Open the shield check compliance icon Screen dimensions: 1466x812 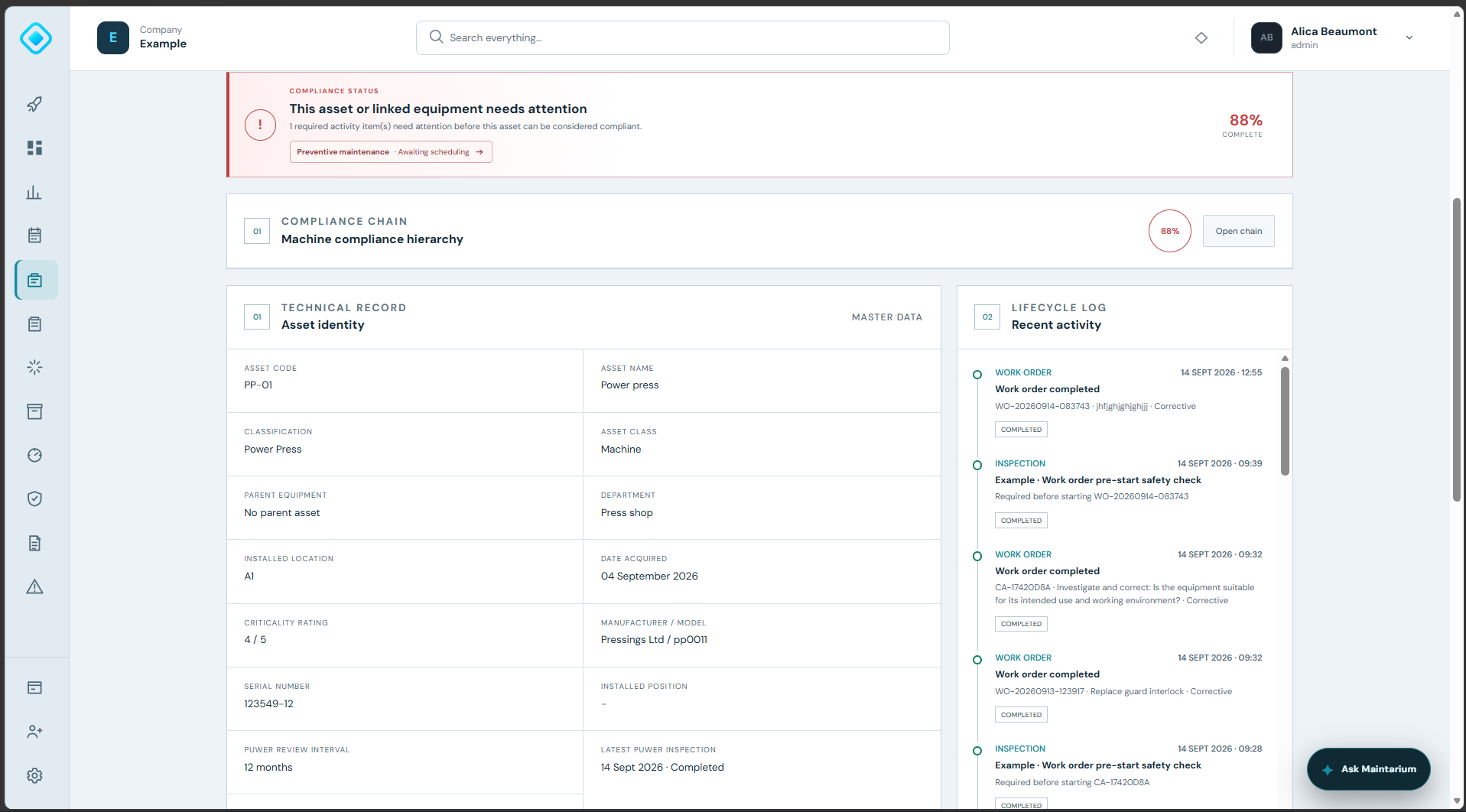34,499
